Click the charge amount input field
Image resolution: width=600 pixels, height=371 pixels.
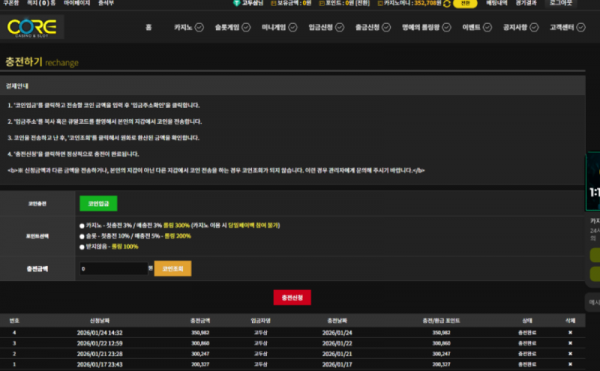(114, 268)
